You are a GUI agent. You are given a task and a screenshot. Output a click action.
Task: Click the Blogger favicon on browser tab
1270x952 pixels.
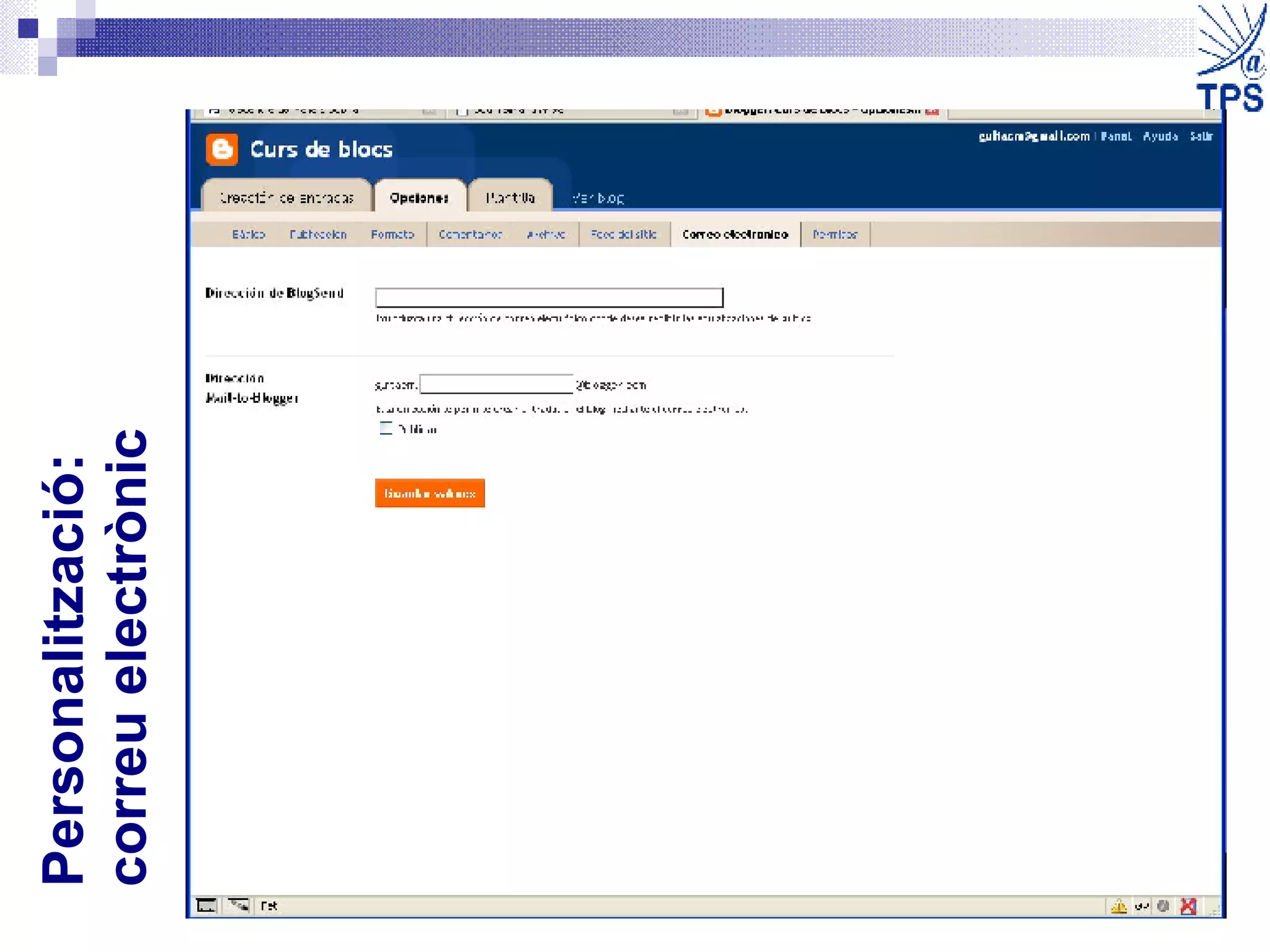click(713, 112)
